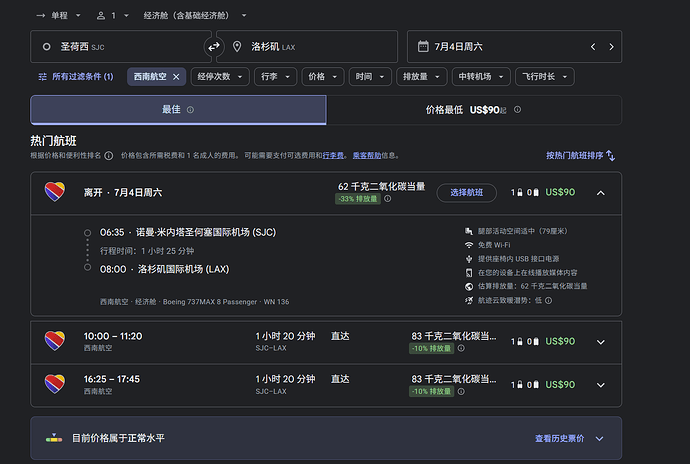
Task: Click 目前价格属于正常水平 text
Action: (118, 438)
